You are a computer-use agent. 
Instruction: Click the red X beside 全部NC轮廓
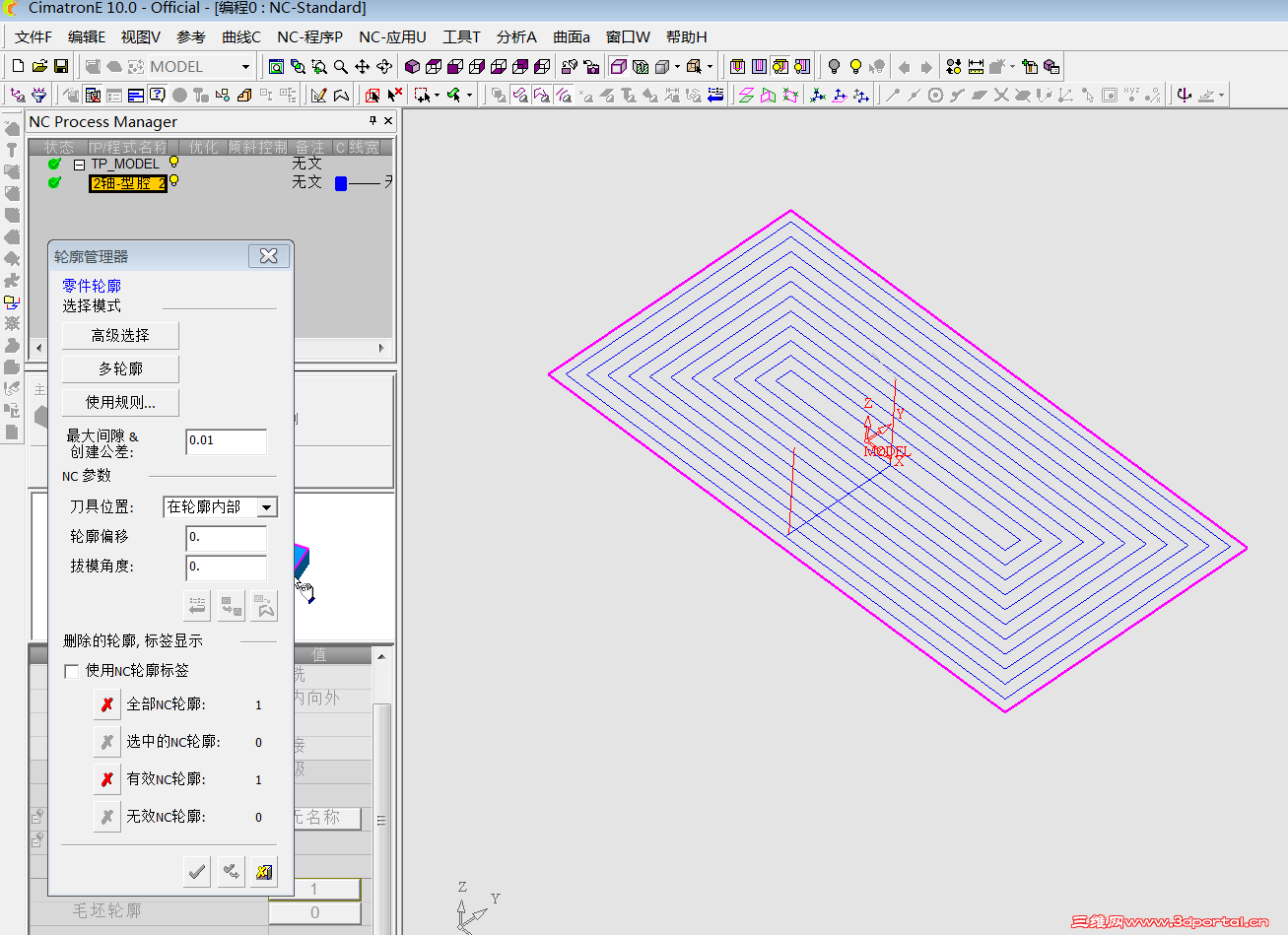pos(107,704)
